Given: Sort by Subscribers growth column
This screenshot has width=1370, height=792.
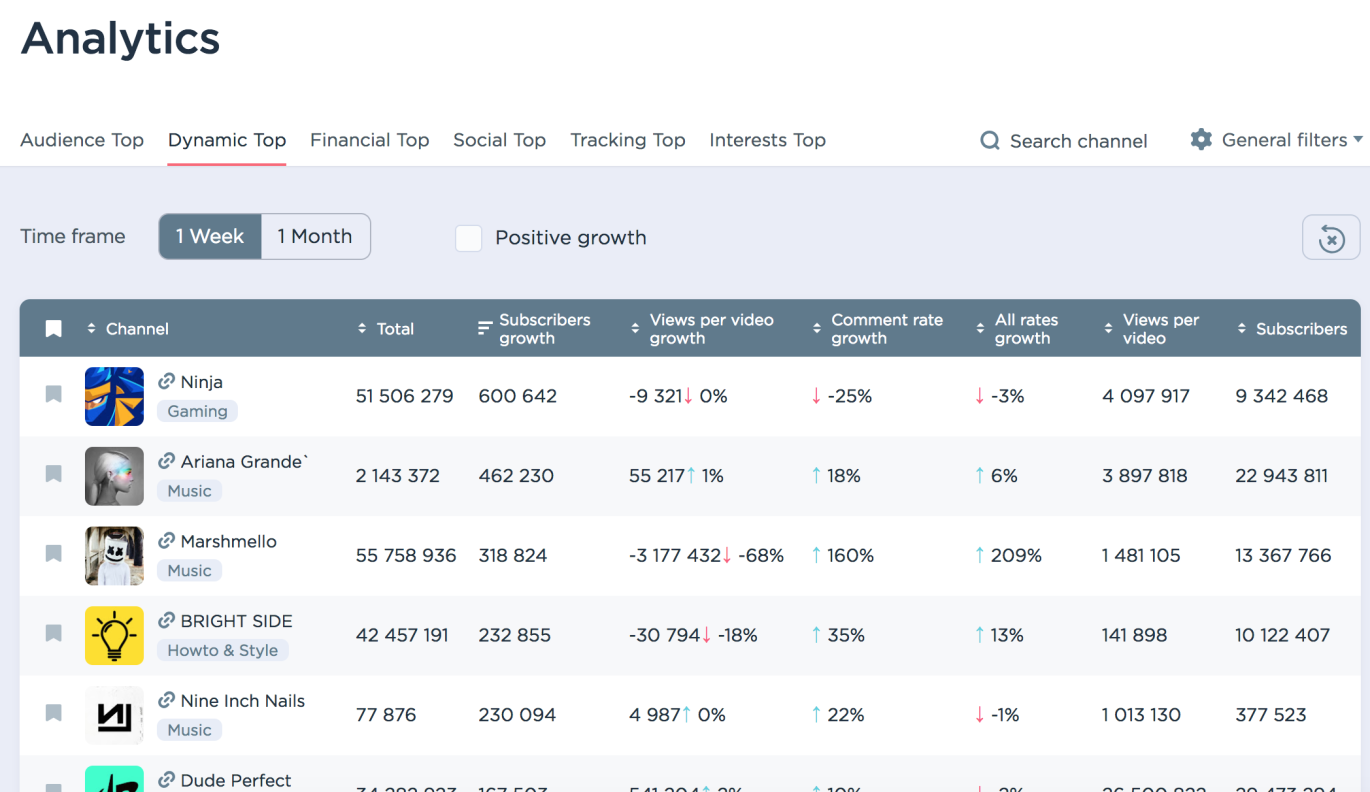Looking at the screenshot, I should [x=534, y=329].
